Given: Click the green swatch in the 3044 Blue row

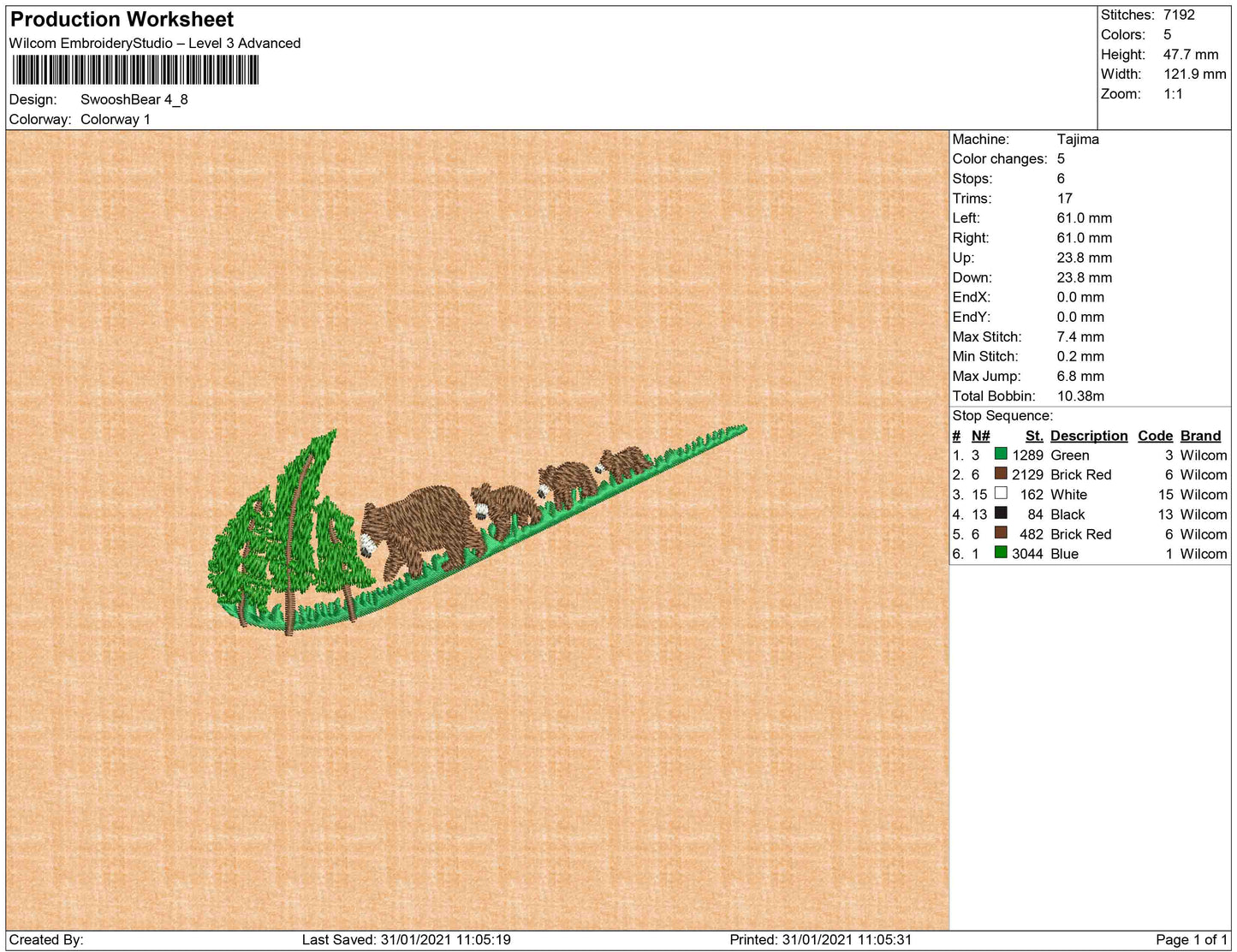Looking at the screenshot, I should coord(1001,552).
